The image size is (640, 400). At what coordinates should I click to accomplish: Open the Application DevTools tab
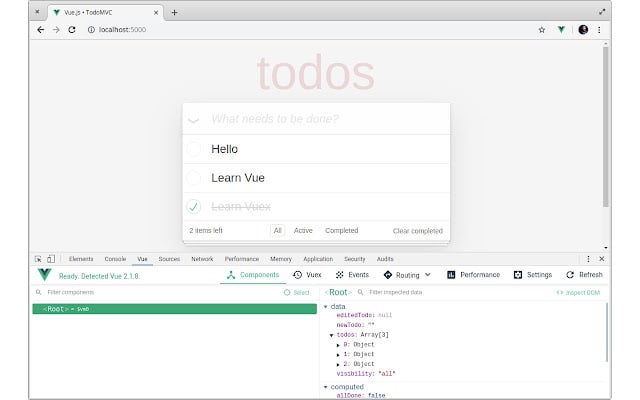pyautogui.click(x=318, y=259)
